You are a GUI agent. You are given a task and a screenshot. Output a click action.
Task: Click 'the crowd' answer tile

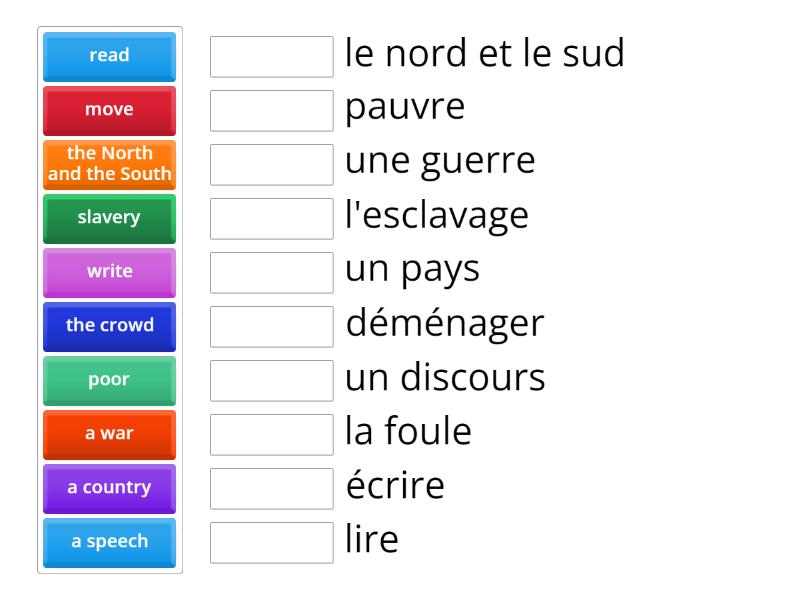tap(110, 326)
